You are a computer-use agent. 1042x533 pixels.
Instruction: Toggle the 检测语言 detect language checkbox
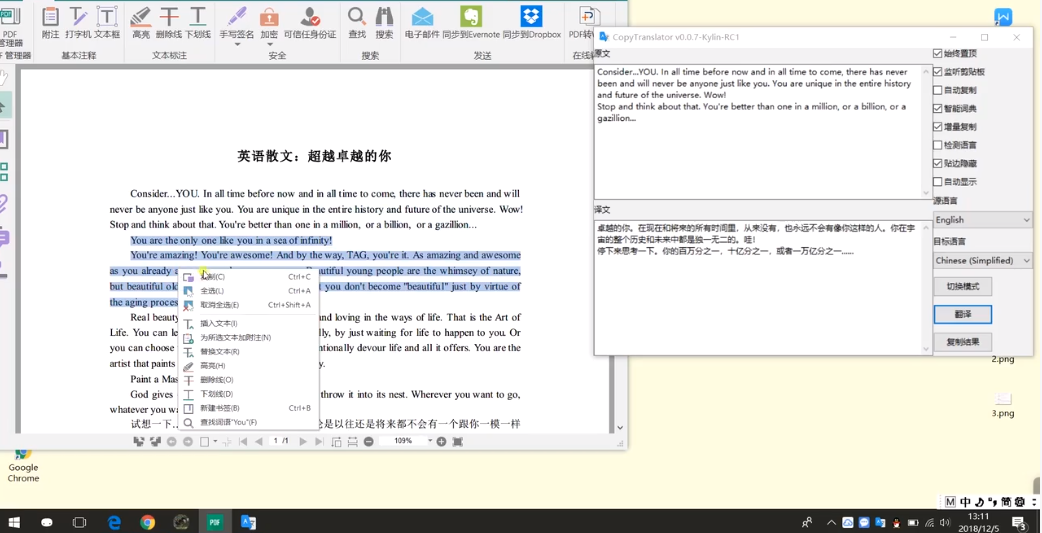point(938,145)
